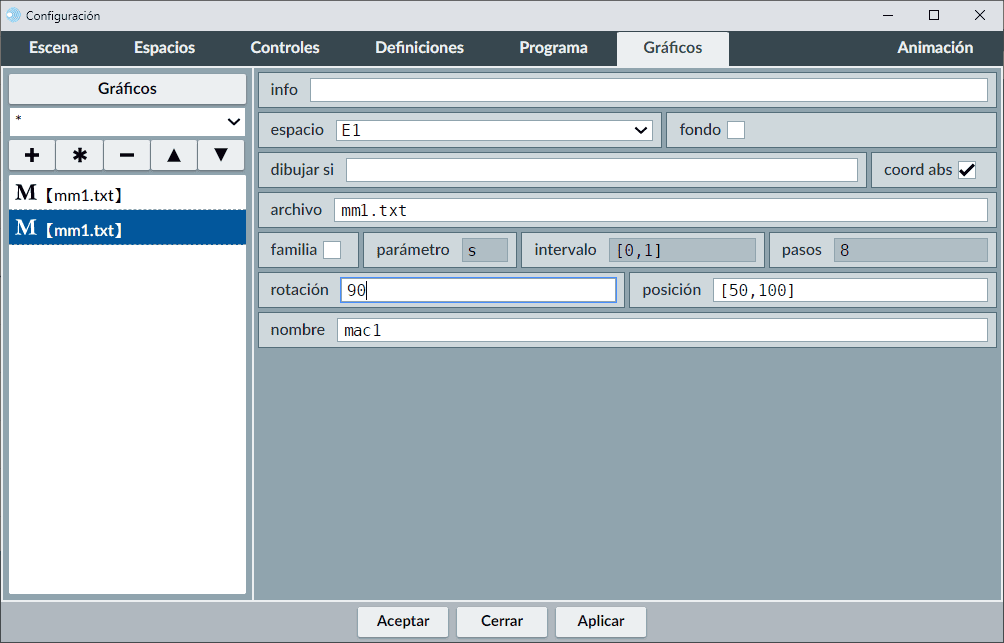Go to the Programa tab
Image resolution: width=1004 pixels, height=643 pixels.
553,48
